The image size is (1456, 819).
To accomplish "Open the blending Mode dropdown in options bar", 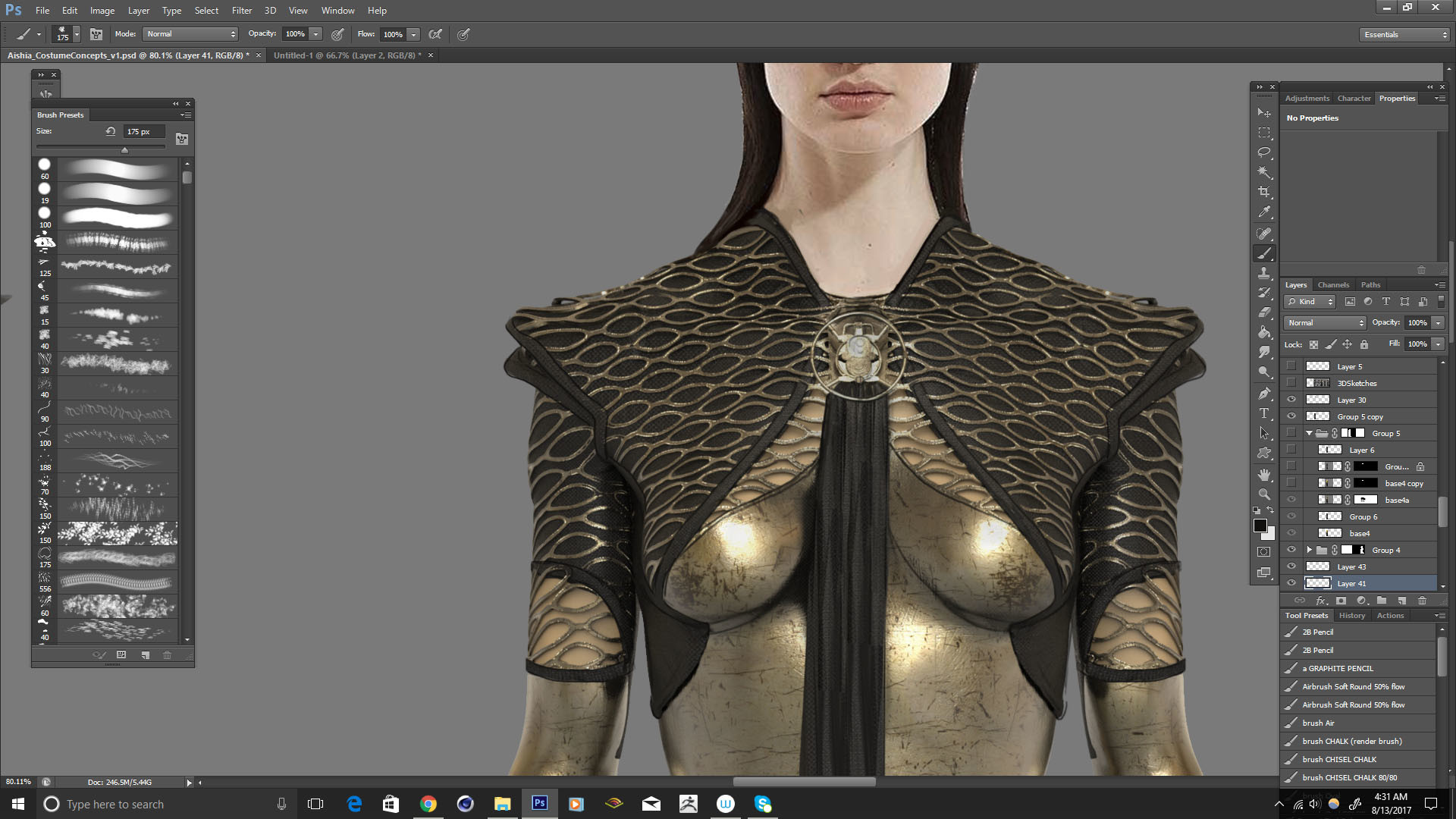I will pos(190,33).
